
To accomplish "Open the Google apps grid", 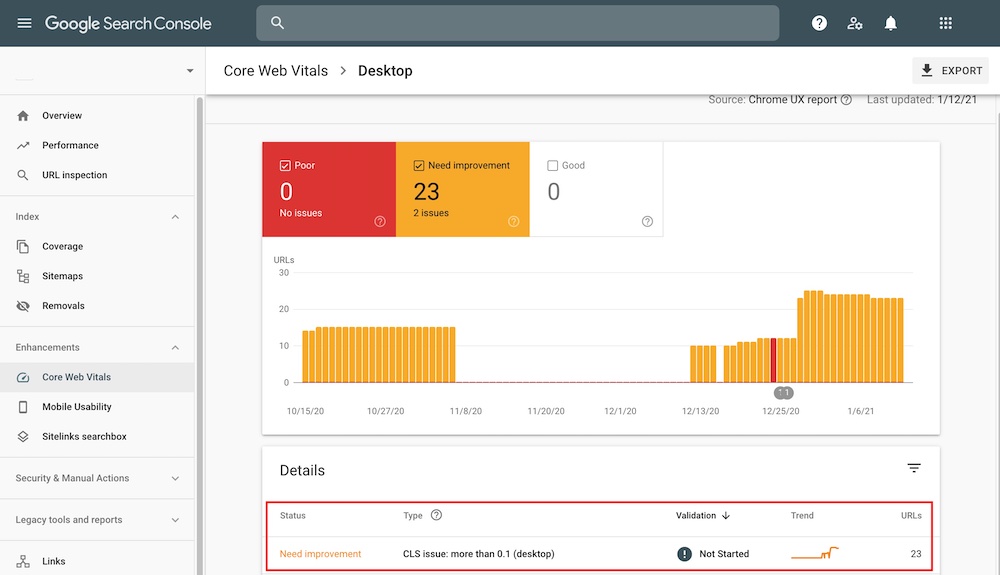I will click(945, 23).
